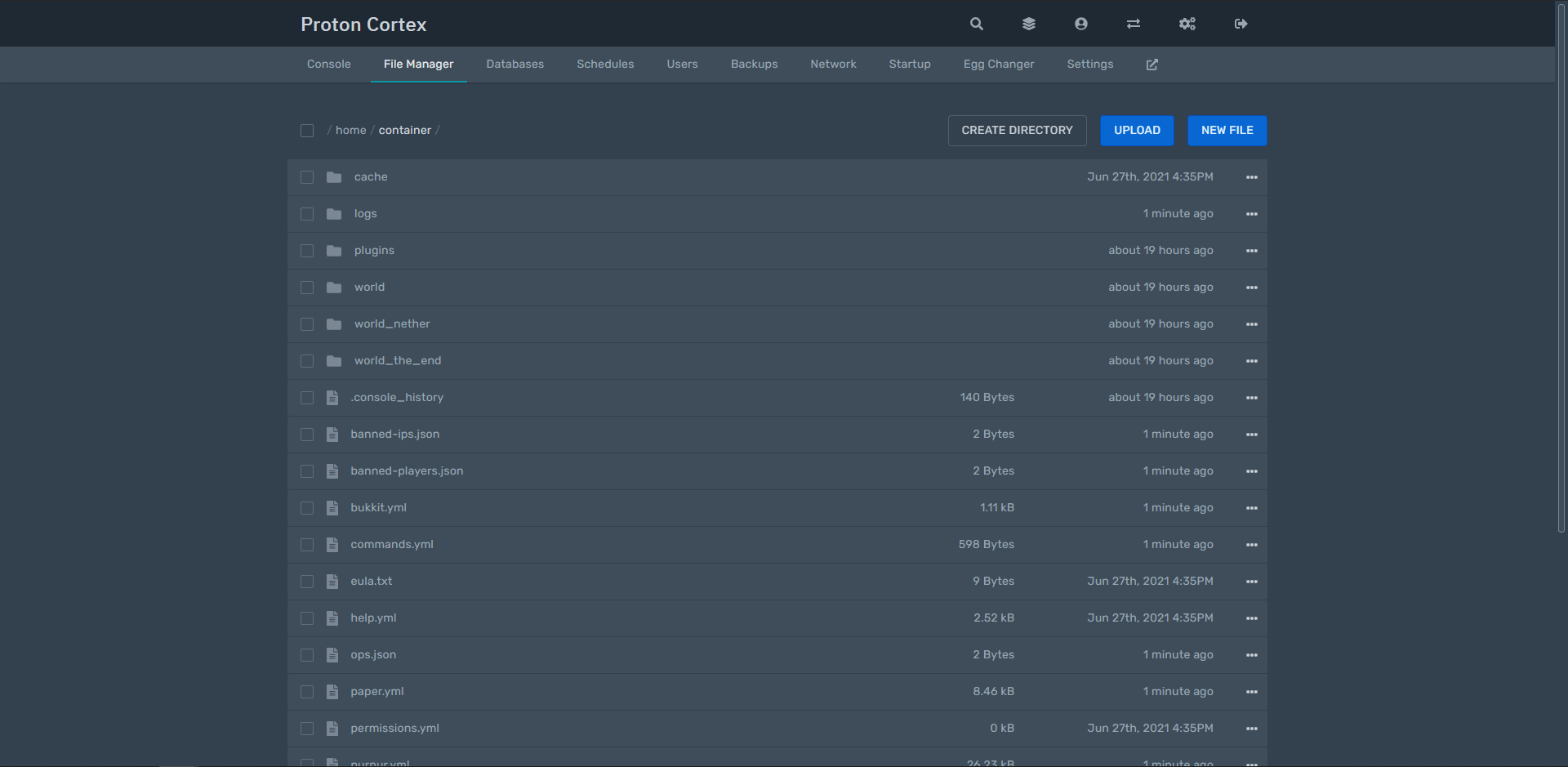This screenshot has height=767, width=1568.
Task: Toggle the select-all checkbox beside breadcrumb
Action: pos(307,131)
